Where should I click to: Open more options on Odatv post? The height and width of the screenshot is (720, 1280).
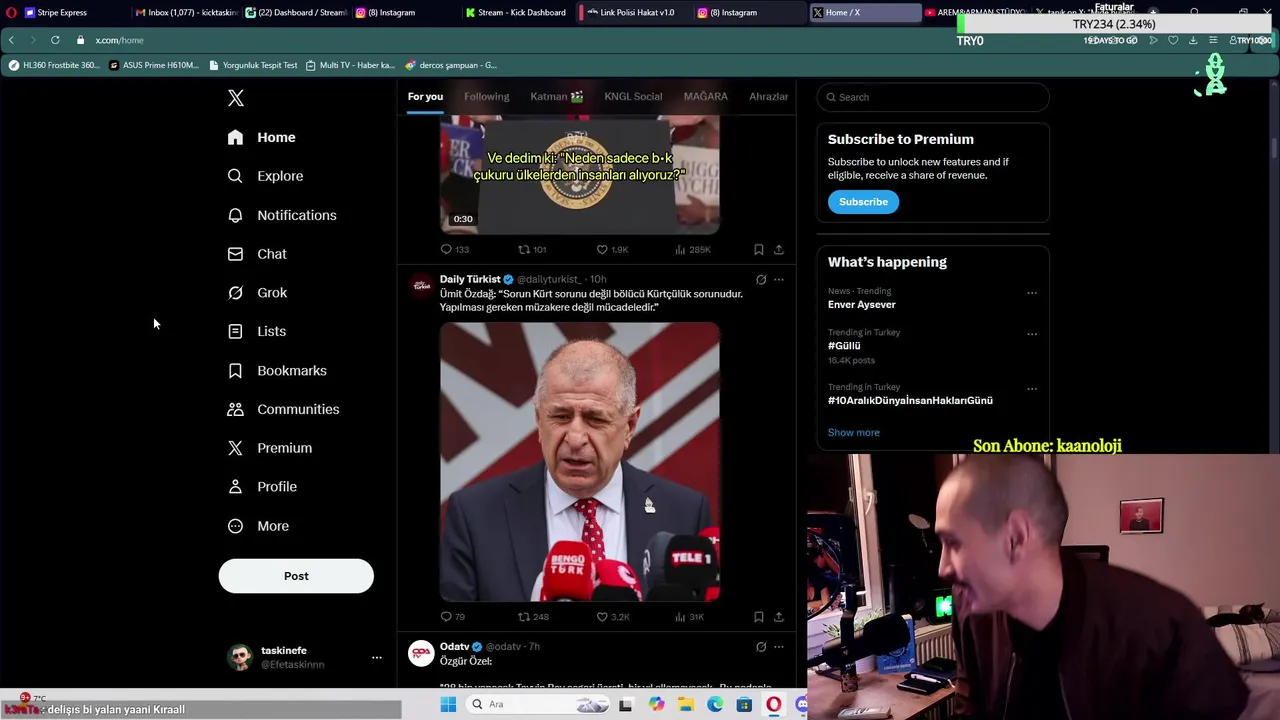point(779,647)
